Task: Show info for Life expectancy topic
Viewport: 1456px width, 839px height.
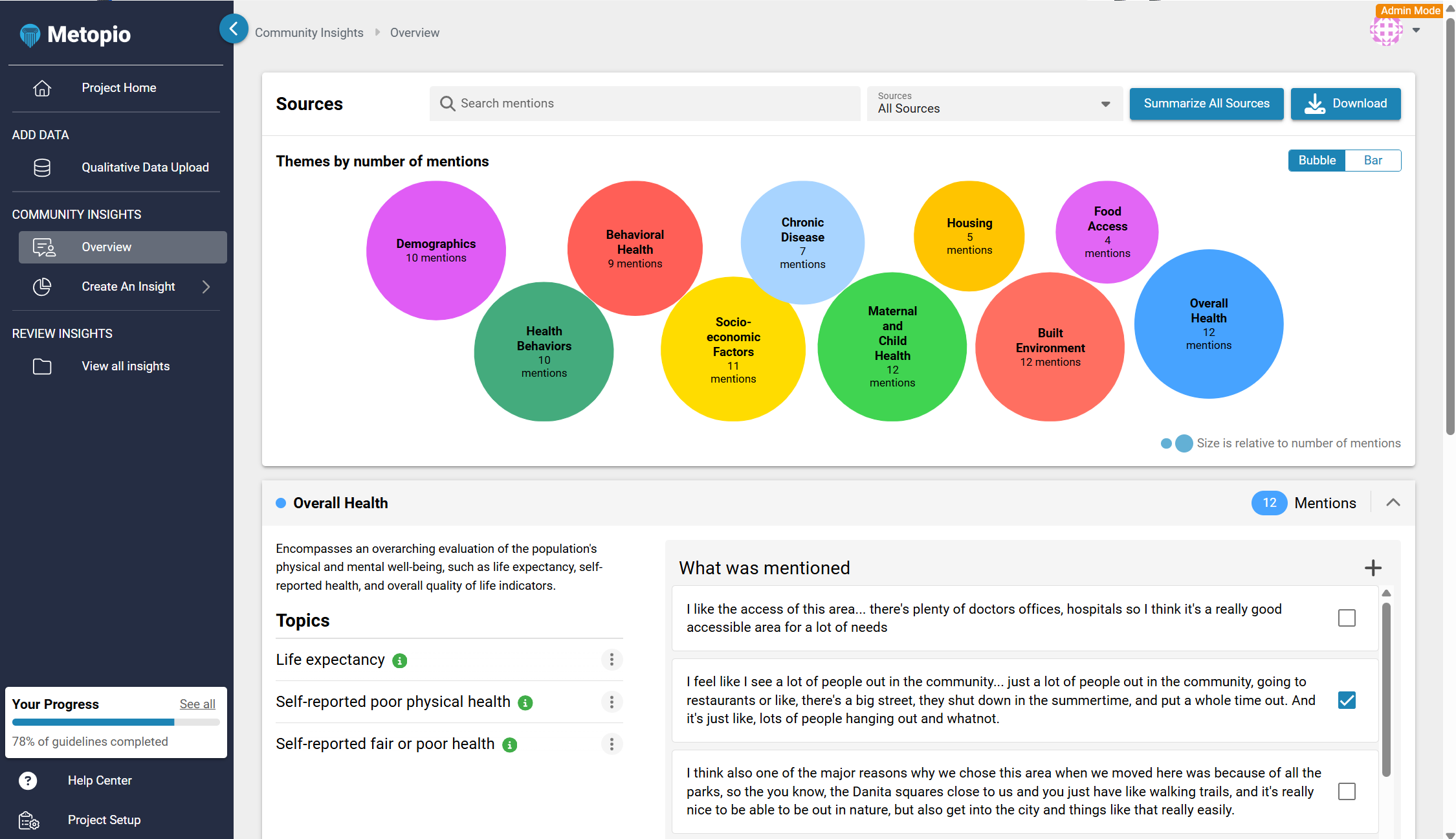Action: click(x=400, y=661)
